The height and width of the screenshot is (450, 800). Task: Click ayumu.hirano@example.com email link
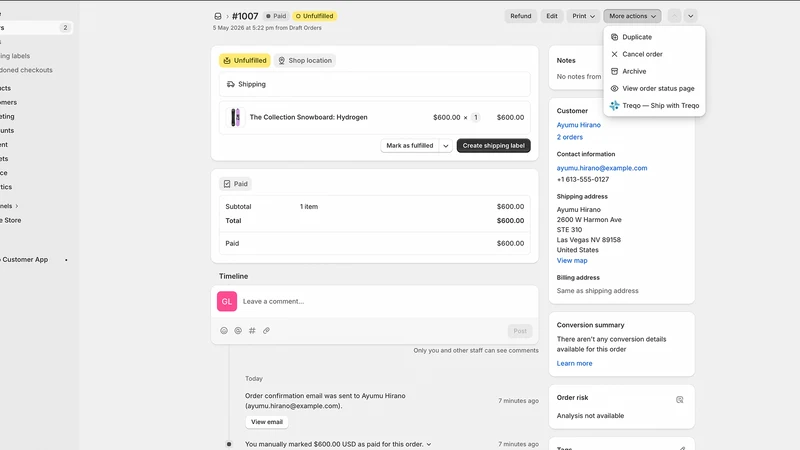pyautogui.click(x=602, y=168)
